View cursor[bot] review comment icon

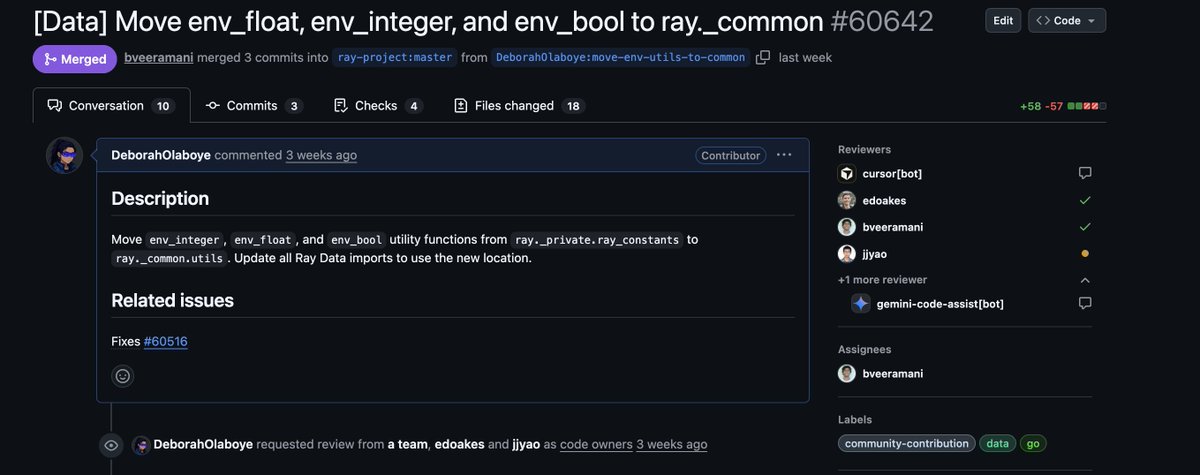click(x=1085, y=173)
